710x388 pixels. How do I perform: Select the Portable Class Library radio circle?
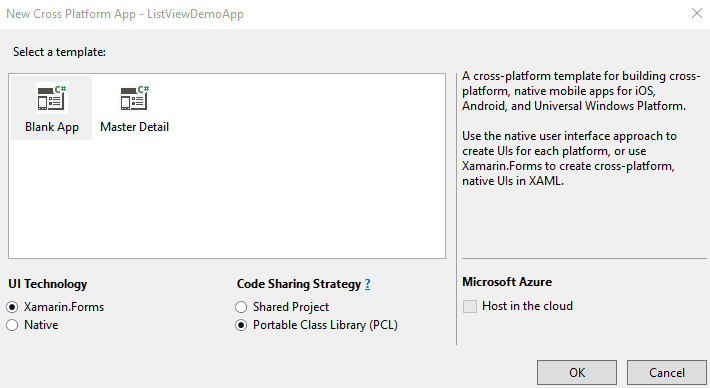(241, 325)
